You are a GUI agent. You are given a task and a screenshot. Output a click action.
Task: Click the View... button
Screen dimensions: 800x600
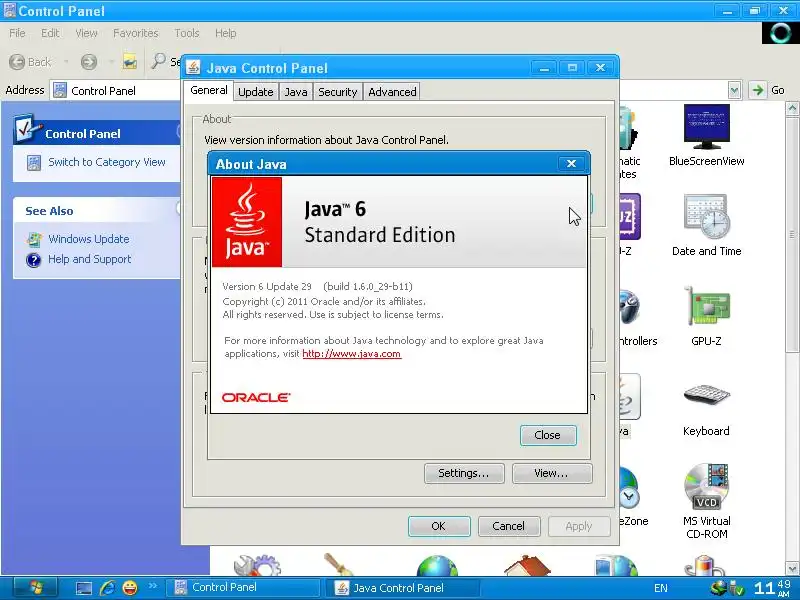552,473
